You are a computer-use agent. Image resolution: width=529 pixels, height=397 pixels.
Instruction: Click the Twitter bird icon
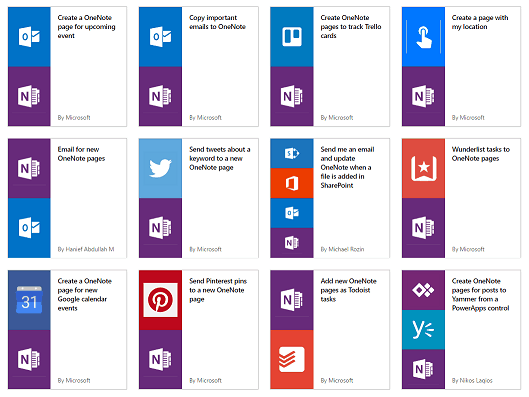click(160, 168)
